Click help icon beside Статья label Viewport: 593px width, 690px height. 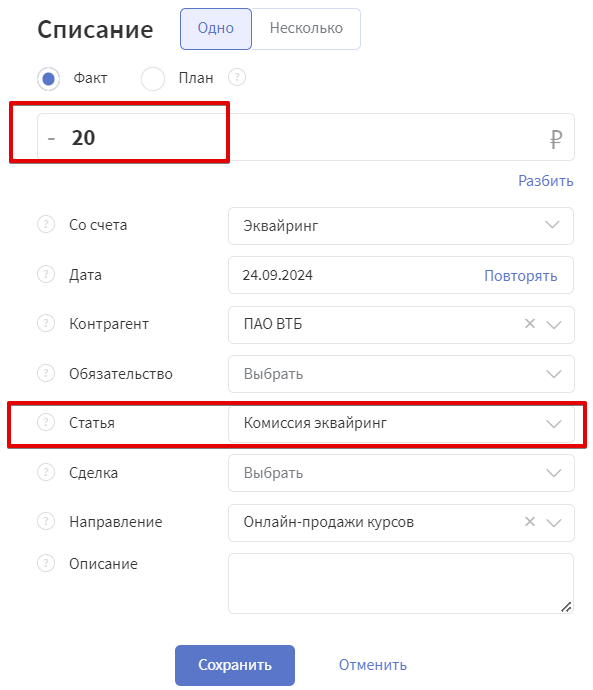46,422
